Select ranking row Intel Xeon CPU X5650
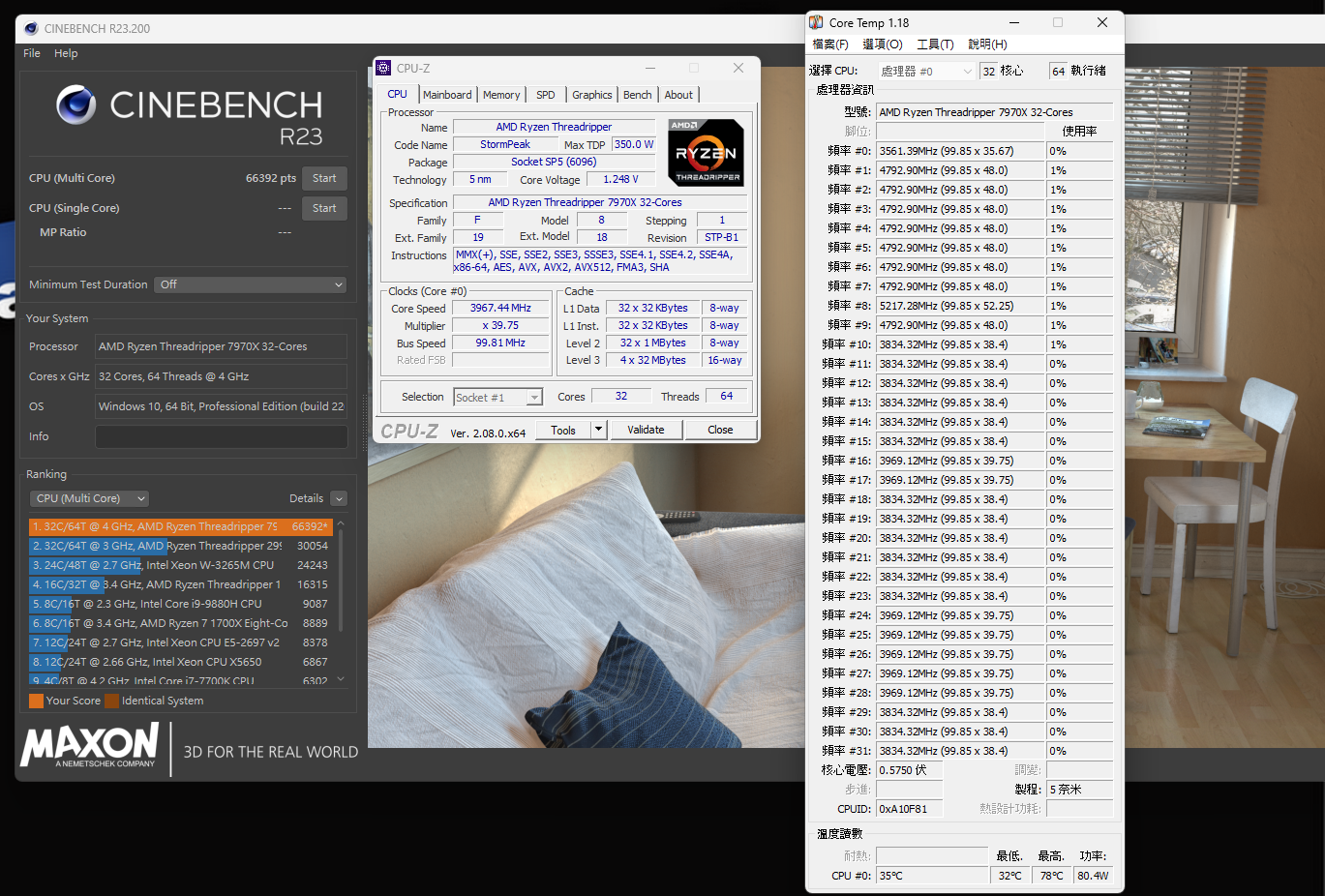The width and height of the screenshot is (1325, 896). coord(181,662)
